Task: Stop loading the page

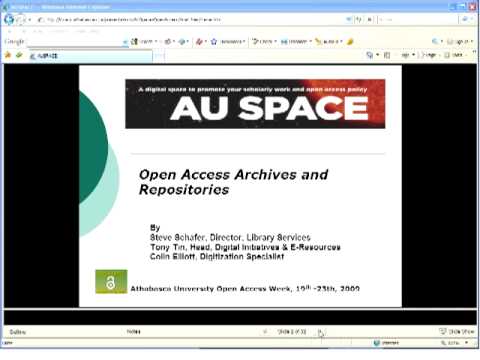Action: point(370,20)
